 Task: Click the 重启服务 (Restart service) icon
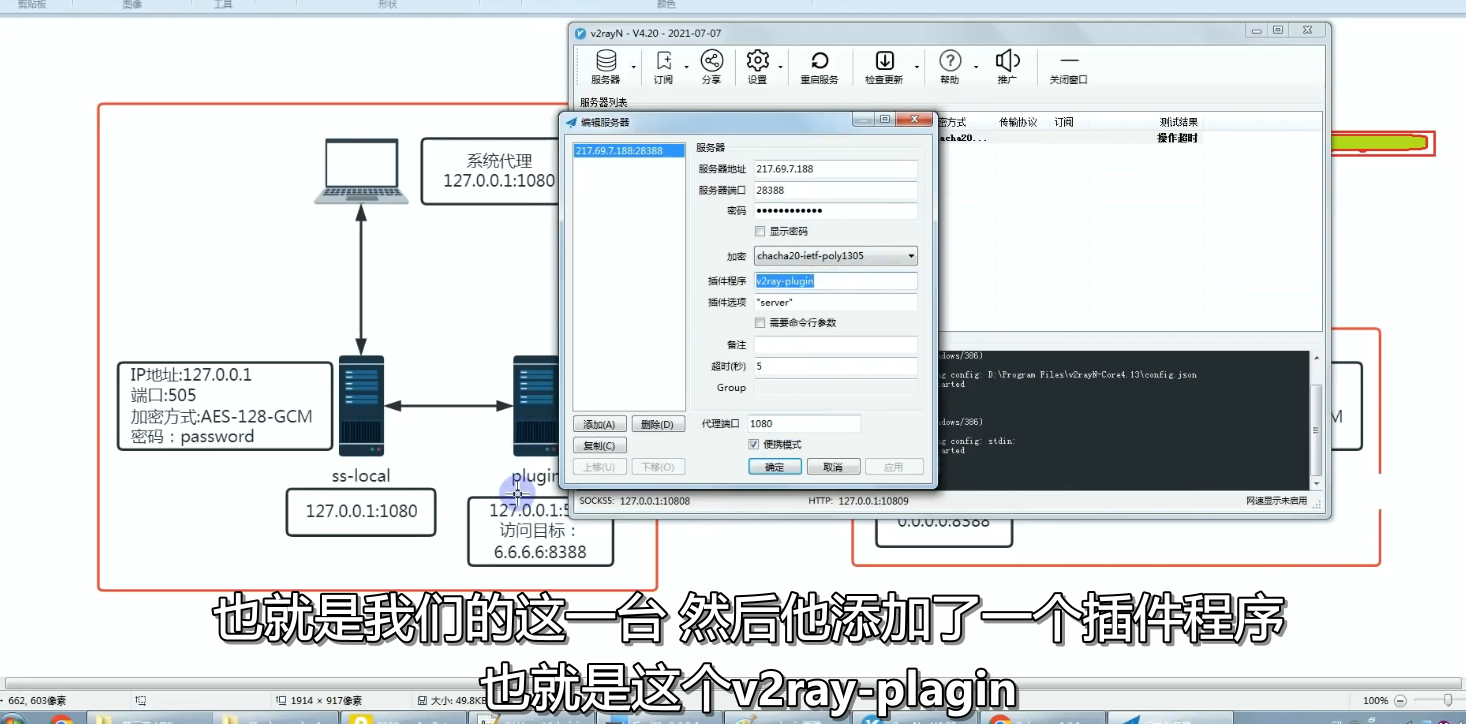pos(819,67)
